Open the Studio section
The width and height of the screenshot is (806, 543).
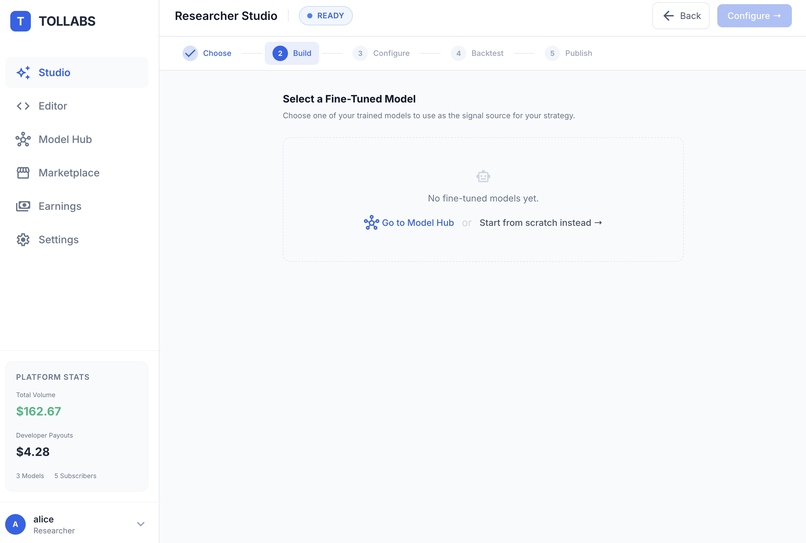coord(77,73)
